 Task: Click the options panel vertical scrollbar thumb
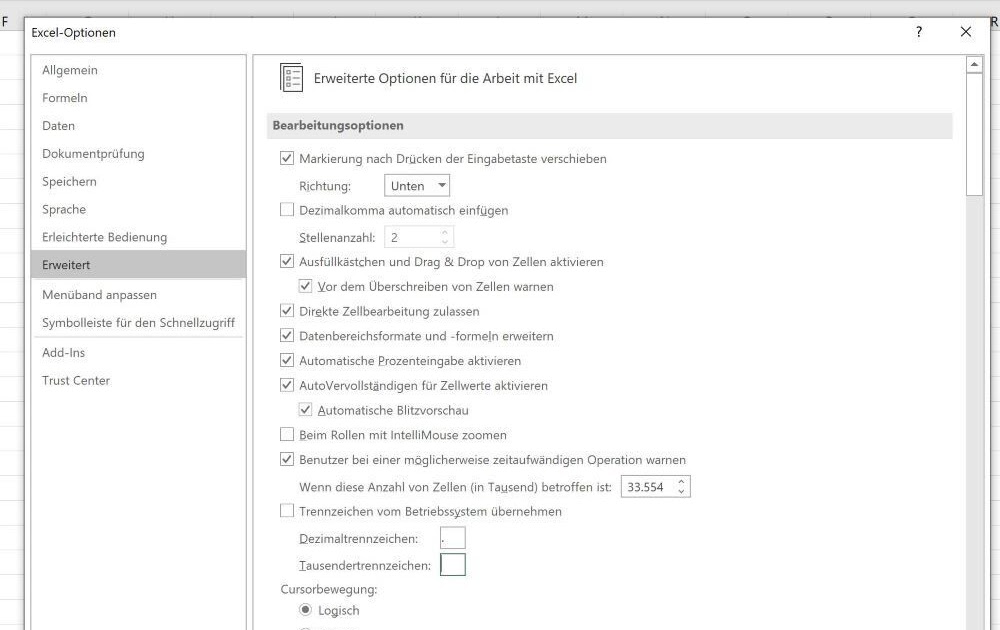[x=974, y=135]
